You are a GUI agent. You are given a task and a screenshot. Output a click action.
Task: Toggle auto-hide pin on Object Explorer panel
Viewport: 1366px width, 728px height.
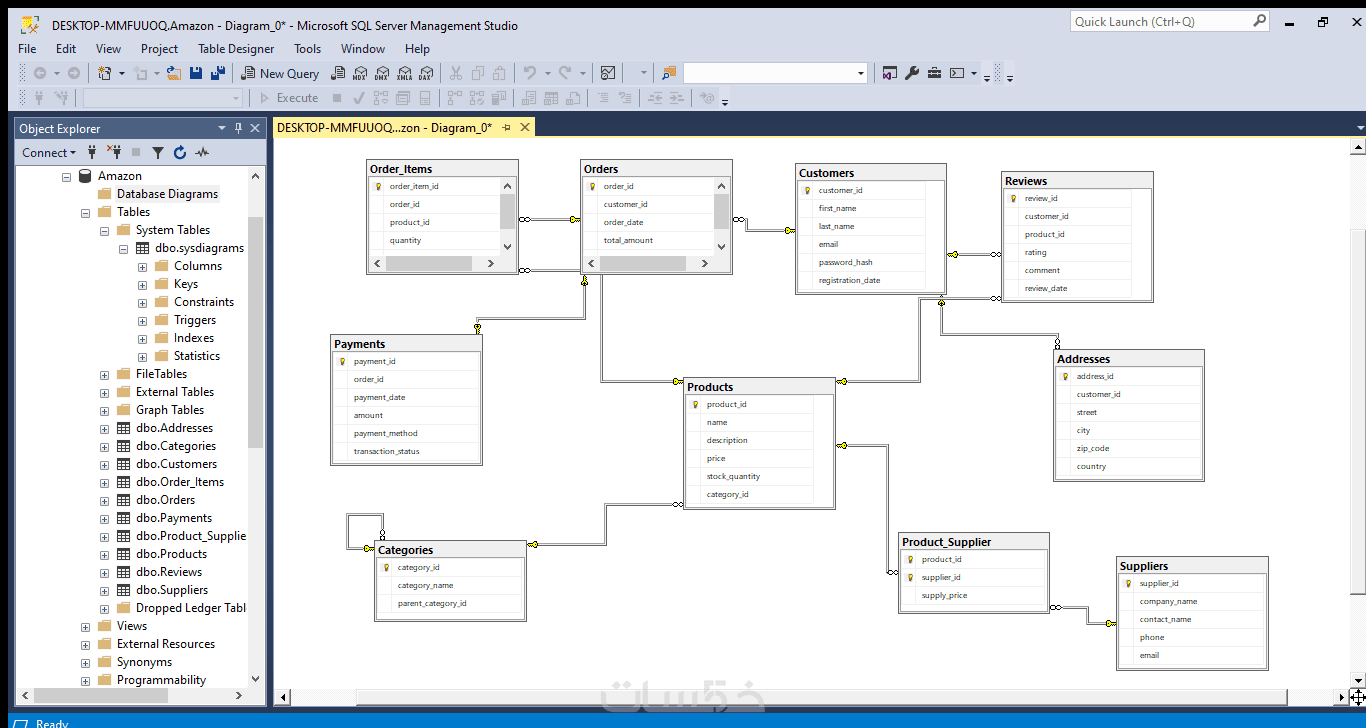click(238, 128)
